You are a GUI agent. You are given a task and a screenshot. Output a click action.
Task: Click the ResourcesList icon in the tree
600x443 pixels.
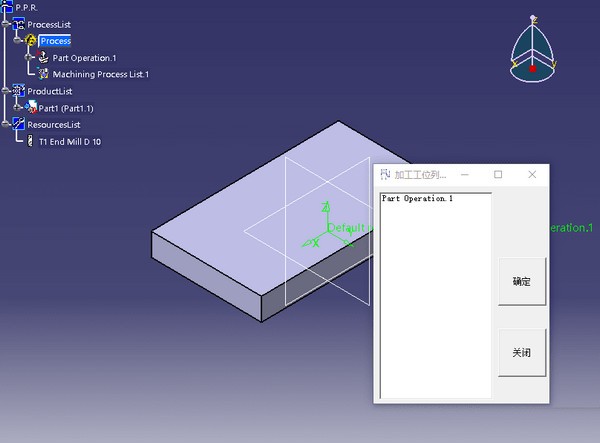coord(18,125)
